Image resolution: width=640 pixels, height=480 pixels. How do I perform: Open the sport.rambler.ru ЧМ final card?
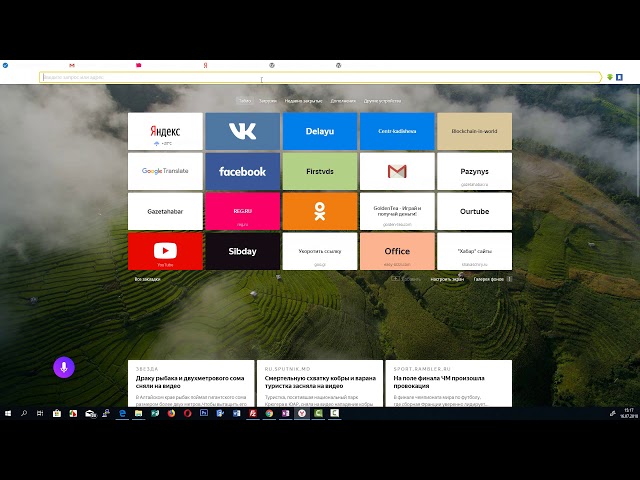coord(449,383)
